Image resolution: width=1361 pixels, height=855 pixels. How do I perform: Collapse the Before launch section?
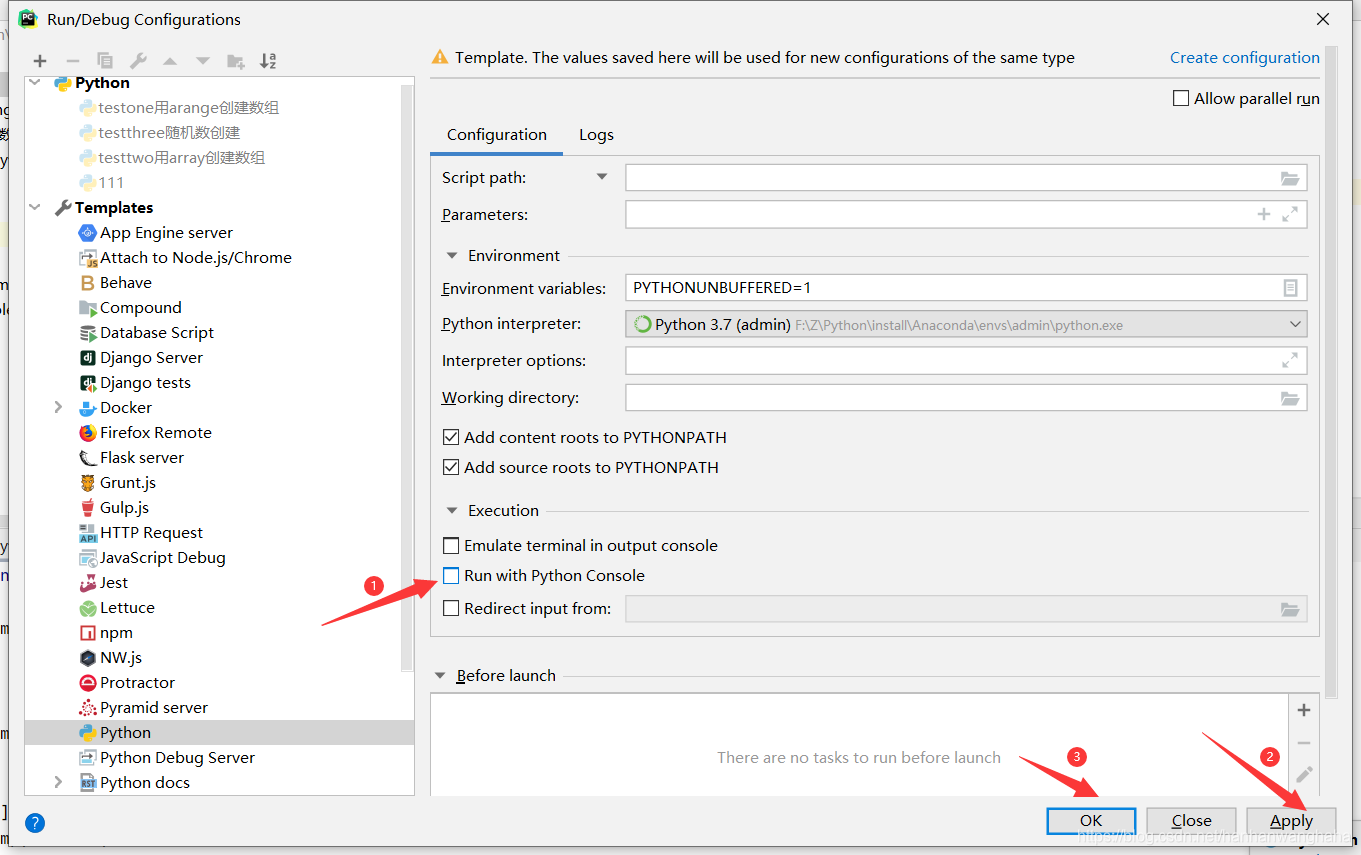click(x=440, y=675)
